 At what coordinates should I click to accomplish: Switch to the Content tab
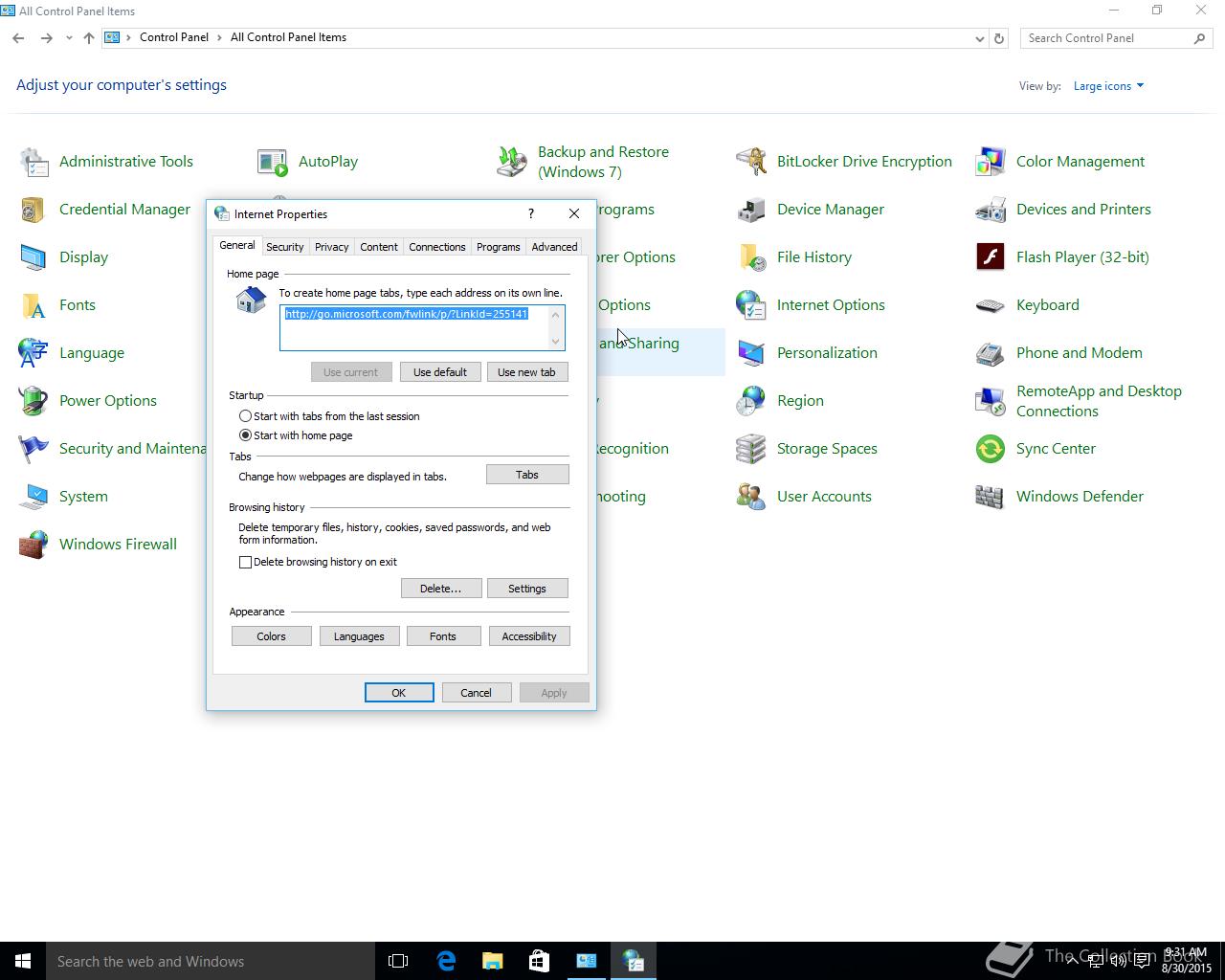click(378, 247)
